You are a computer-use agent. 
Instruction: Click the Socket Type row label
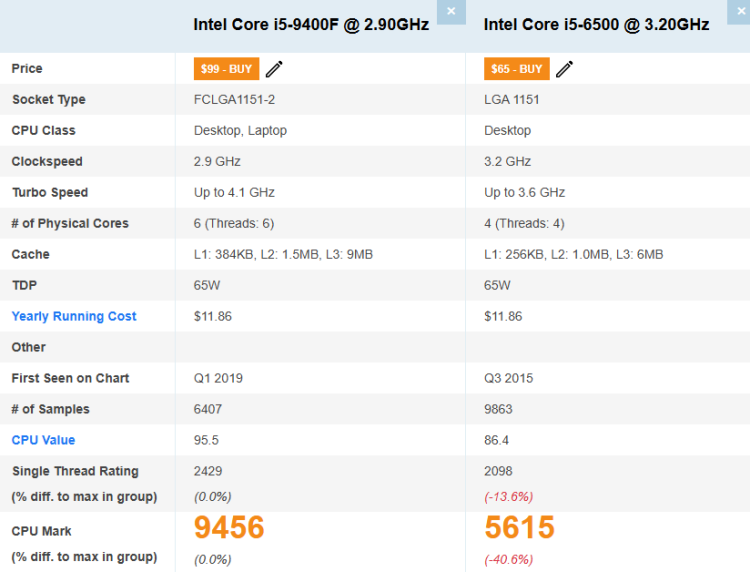[49, 99]
